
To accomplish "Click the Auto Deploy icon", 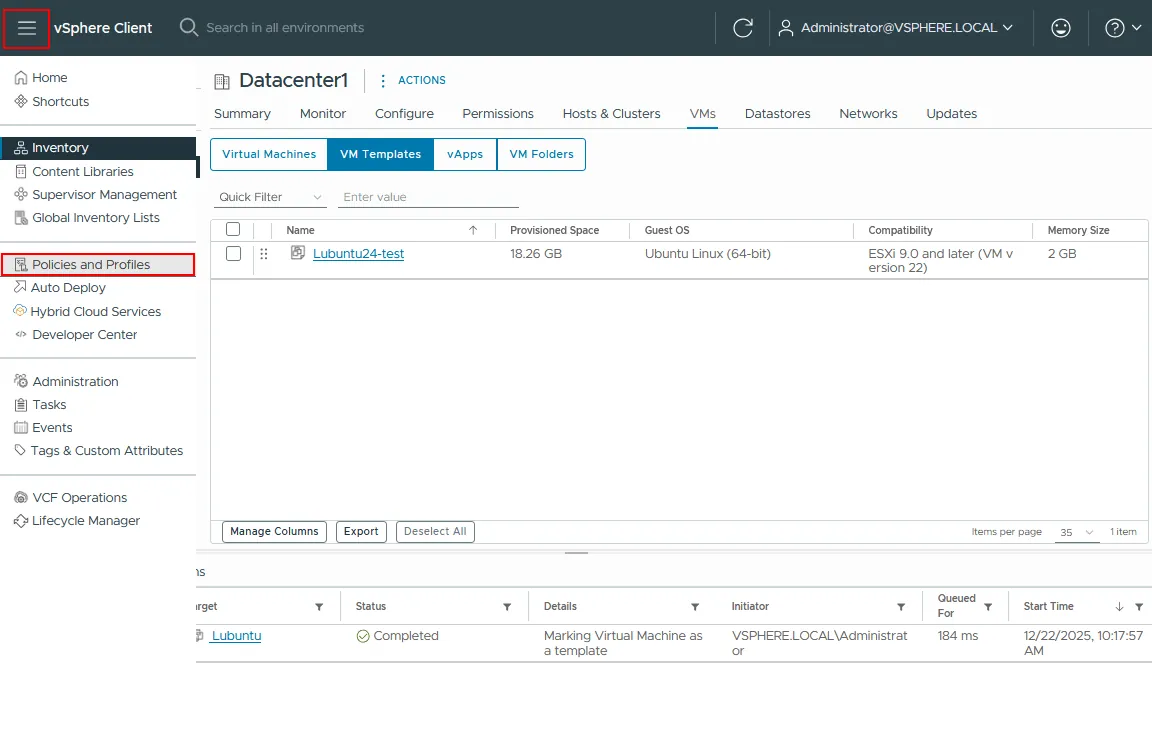I will point(21,287).
